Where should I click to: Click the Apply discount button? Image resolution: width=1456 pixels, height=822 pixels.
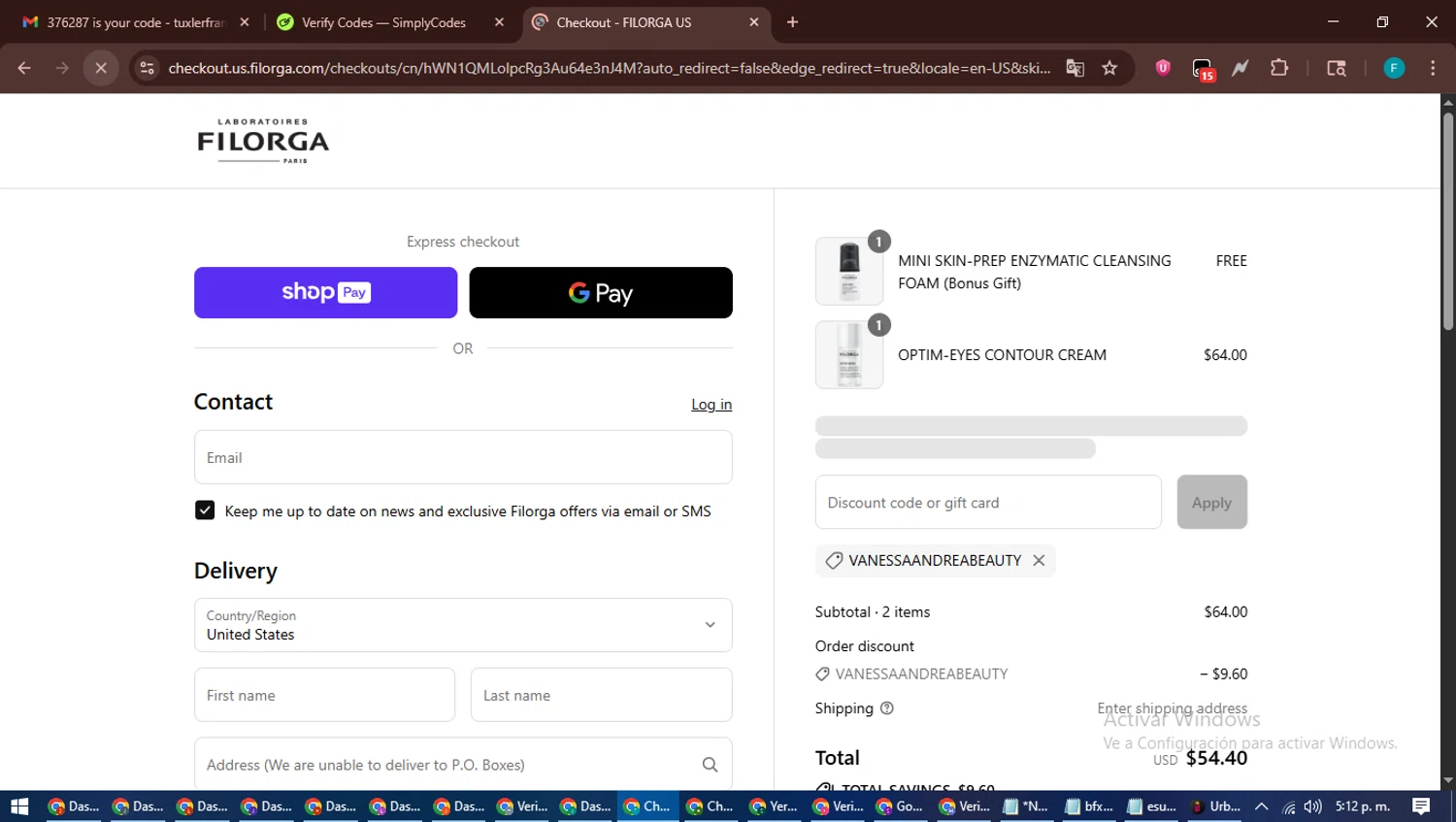tap(1211, 502)
